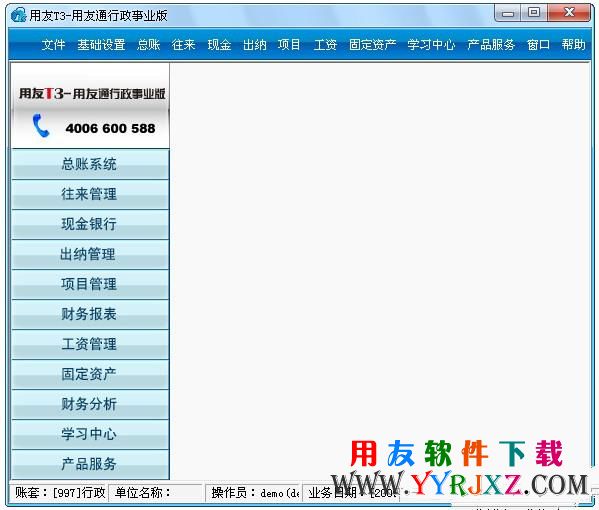Click the 用友T3 application icon in title bar
The width and height of the screenshot is (599, 510).
pos(18,16)
